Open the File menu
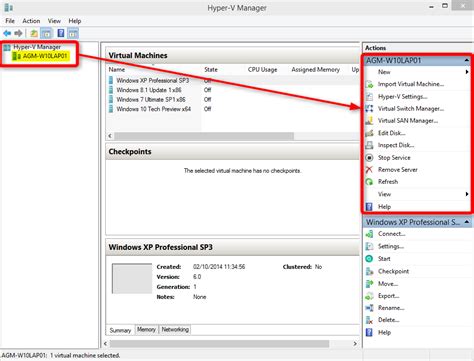474x361 pixels. [x=10, y=21]
